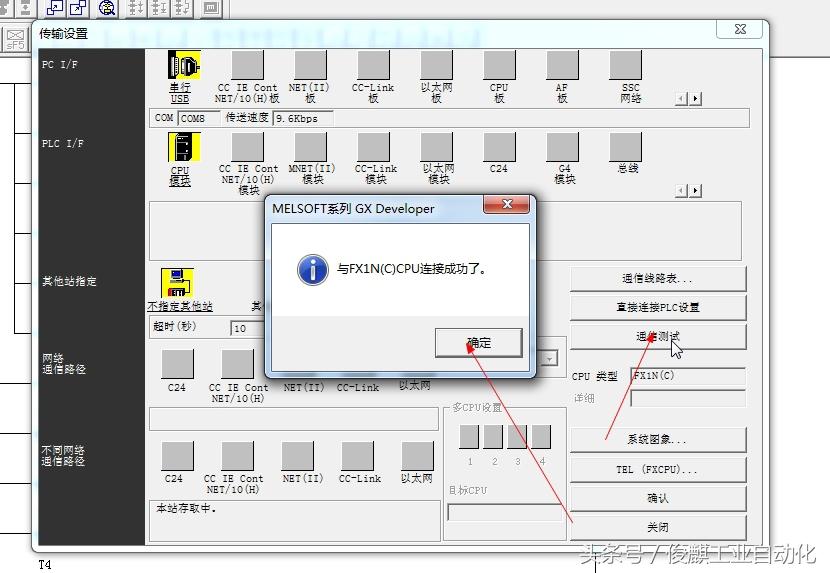Viewport: 830px width, 573px height.
Task: Pick NET(II) in the 不同网络通信路径 row
Action: [297, 456]
